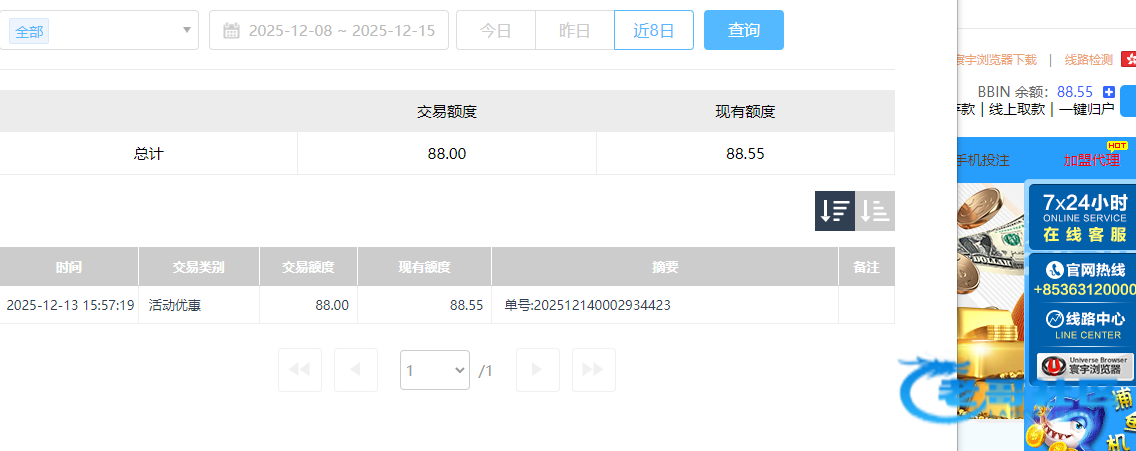
Task: Open the 线上取款 link
Action: (x=1016, y=109)
